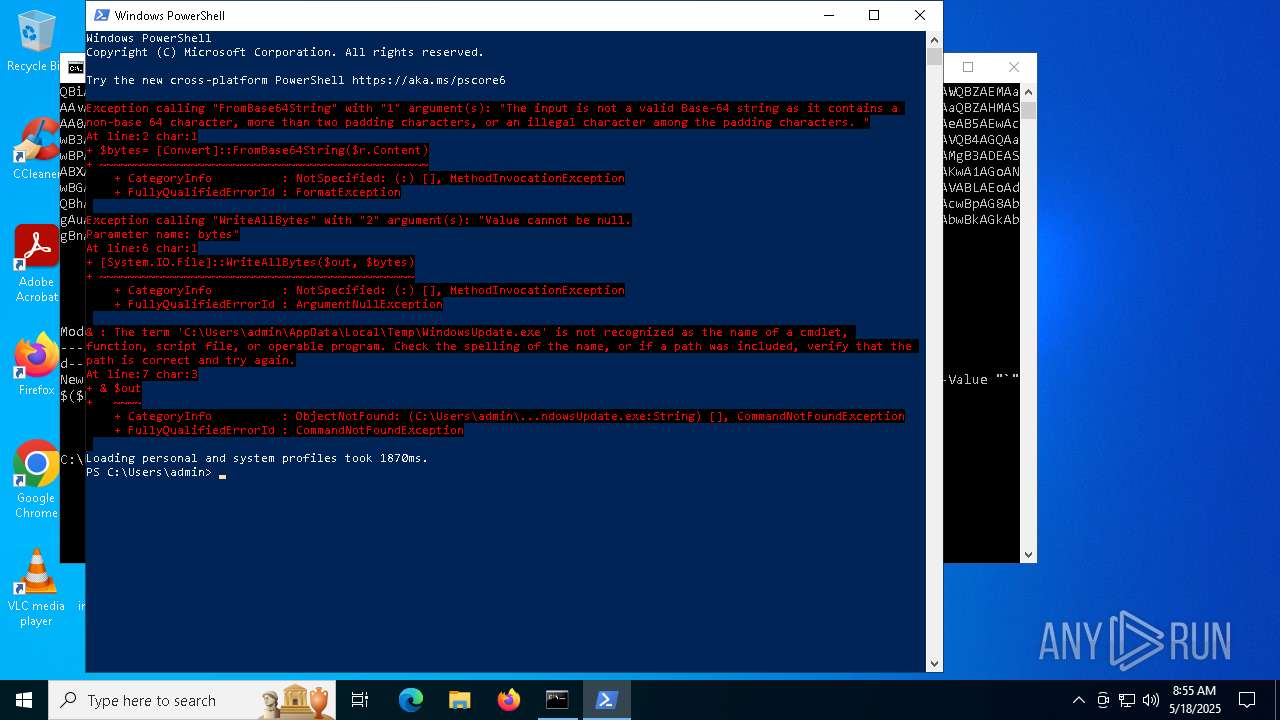Click the Copyright Microsoft Corporation line
The image size is (1280, 720).
285,52
